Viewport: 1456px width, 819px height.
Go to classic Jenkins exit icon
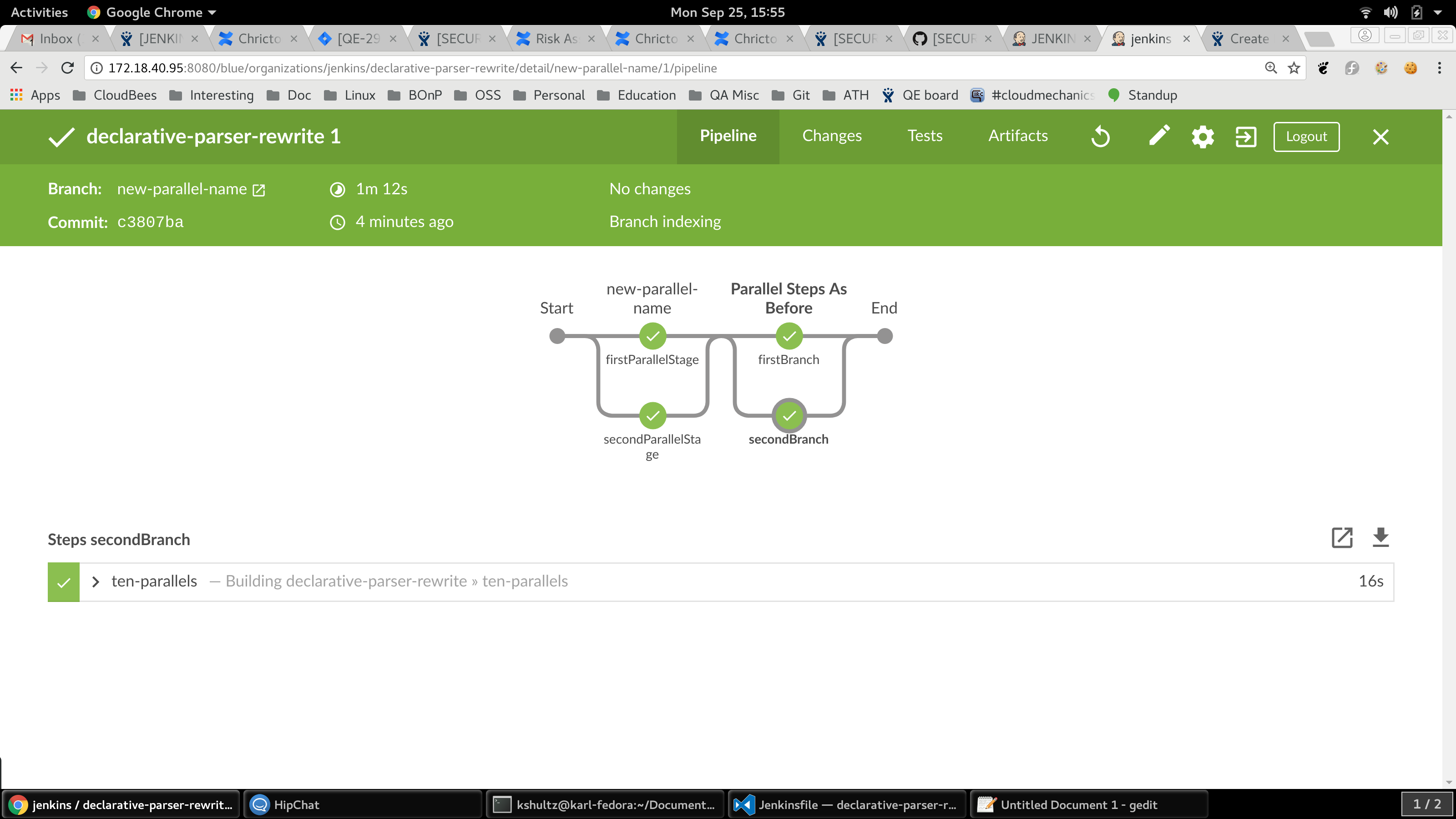tap(1246, 137)
